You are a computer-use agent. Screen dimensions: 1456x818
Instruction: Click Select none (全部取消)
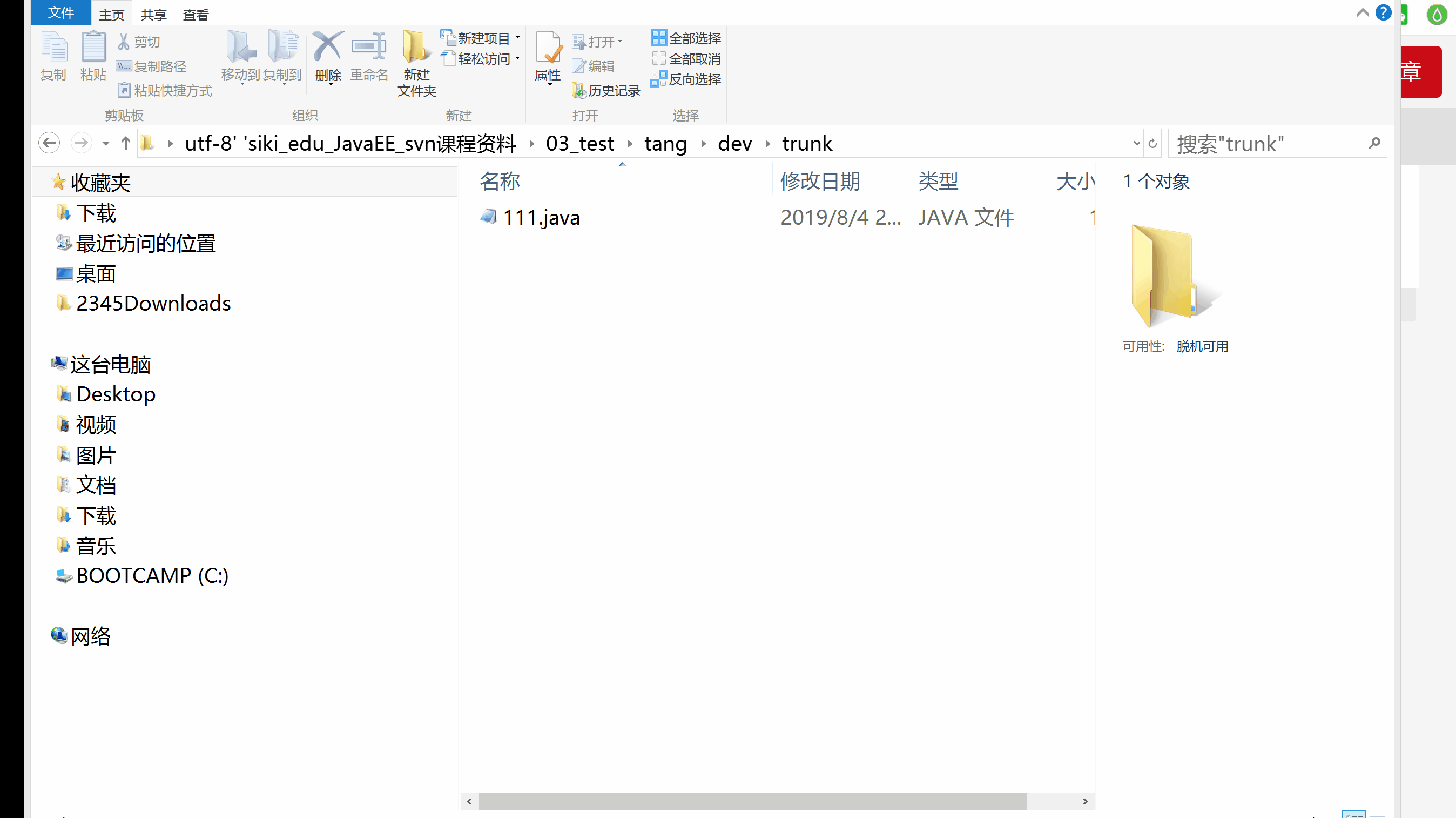click(686, 58)
